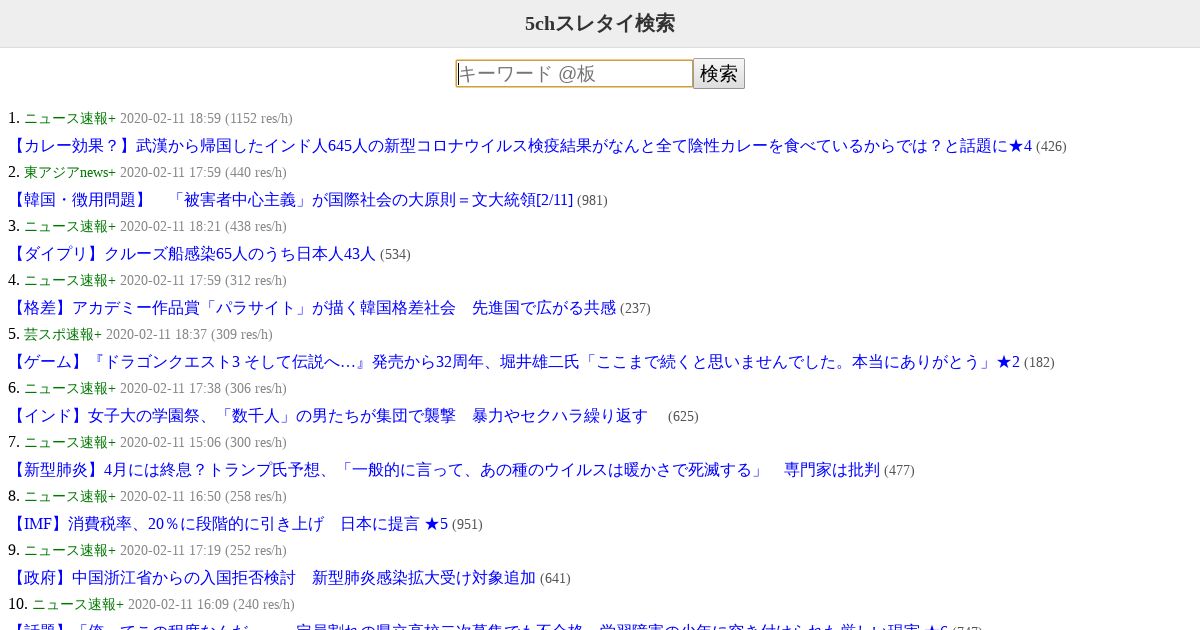Open the ドラゴンクエスト3 32周年 thread link
Screen dimensions: 1200x630
514,362
